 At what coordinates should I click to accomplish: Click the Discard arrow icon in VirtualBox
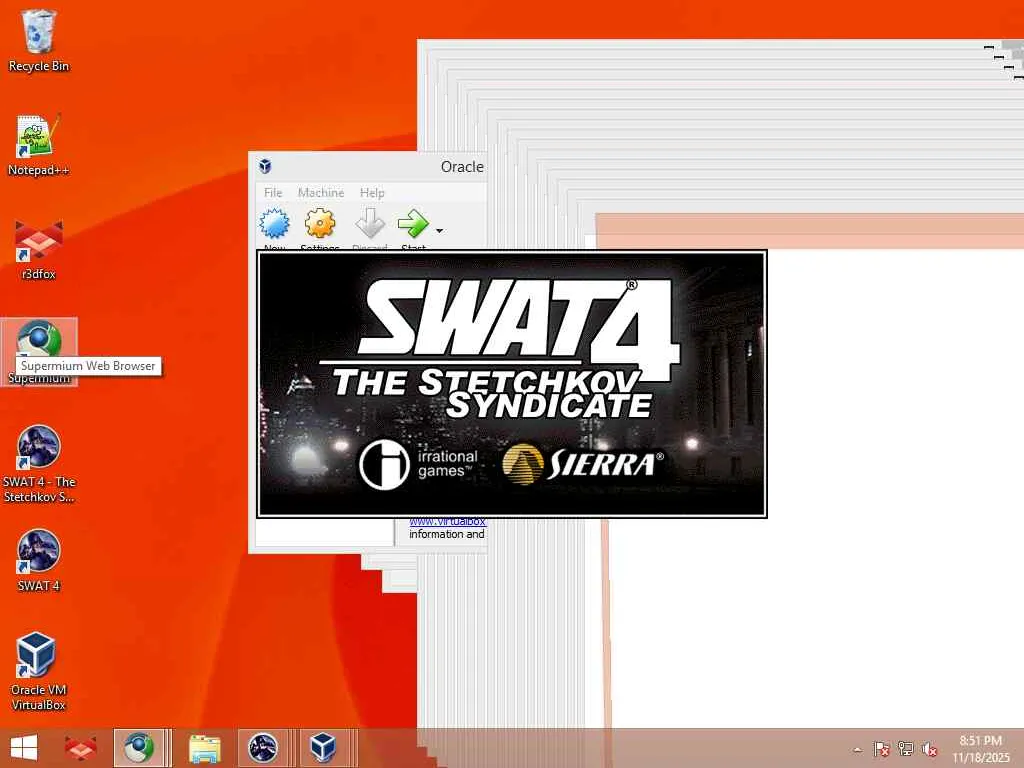(x=370, y=224)
